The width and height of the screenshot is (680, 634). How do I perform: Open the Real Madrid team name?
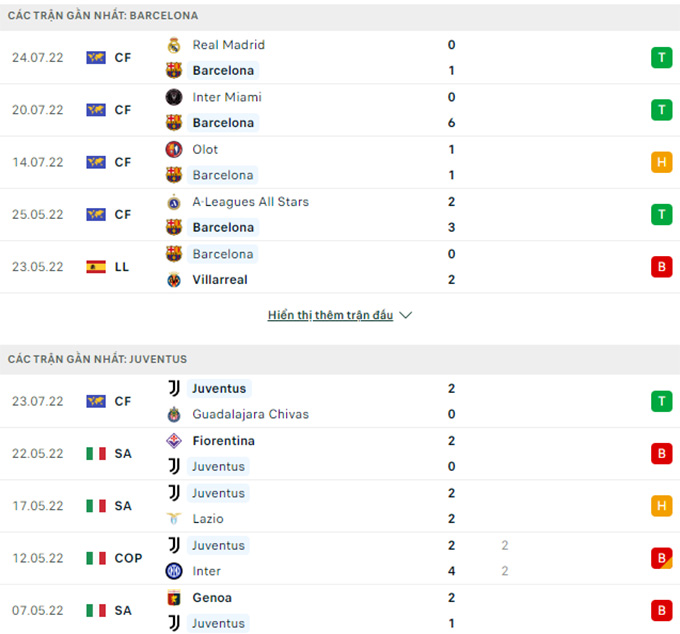(x=229, y=45)
